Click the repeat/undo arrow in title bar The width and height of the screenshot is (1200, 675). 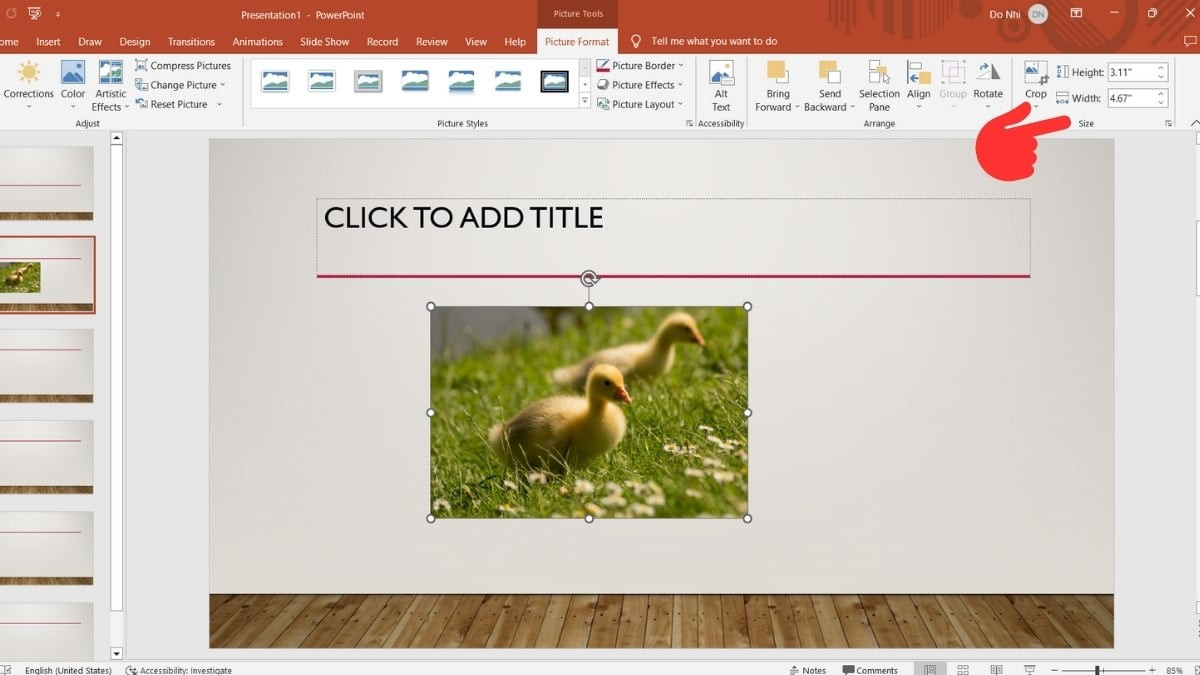coord(11,14)
